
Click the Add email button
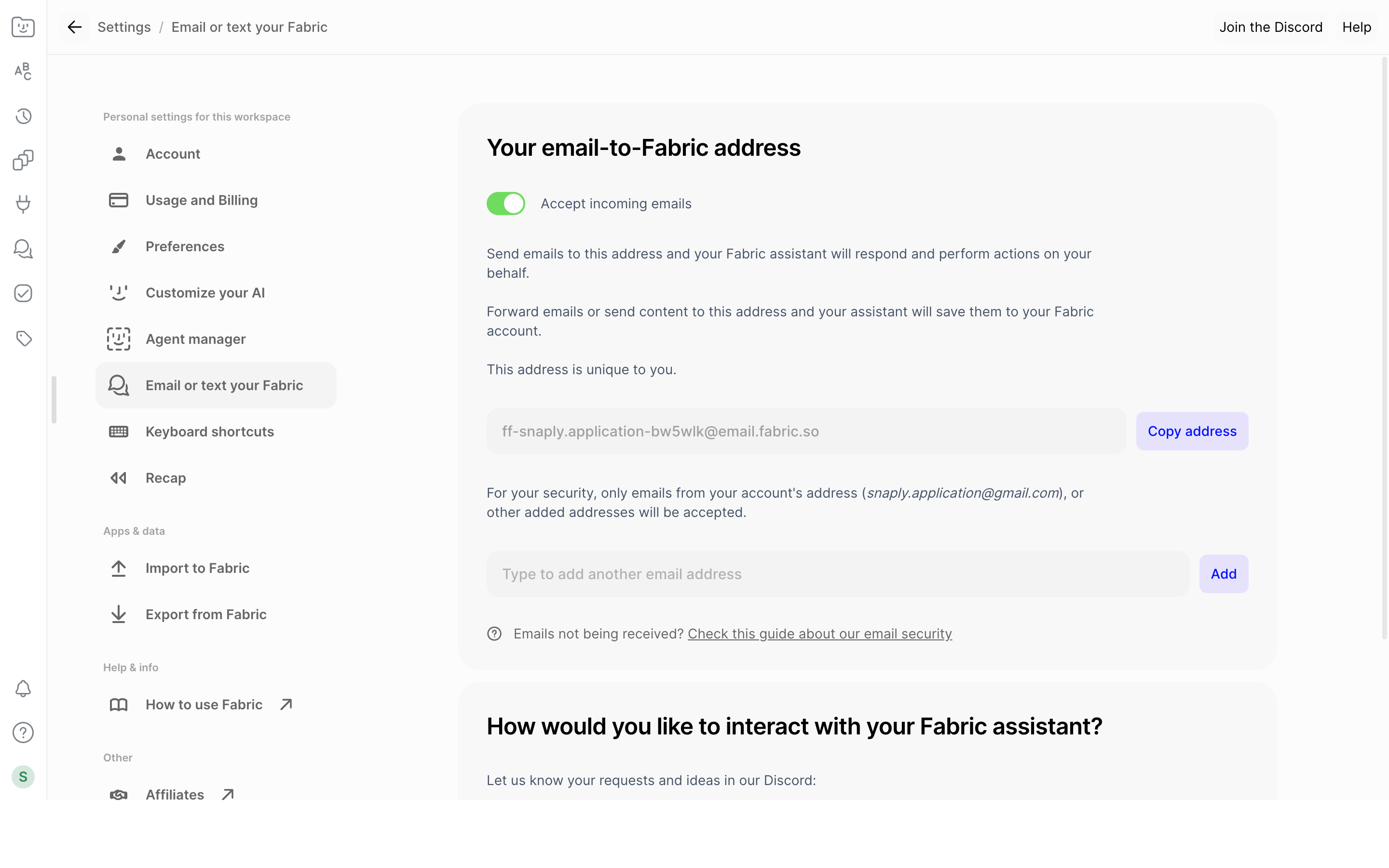(x=1223, y=574)
